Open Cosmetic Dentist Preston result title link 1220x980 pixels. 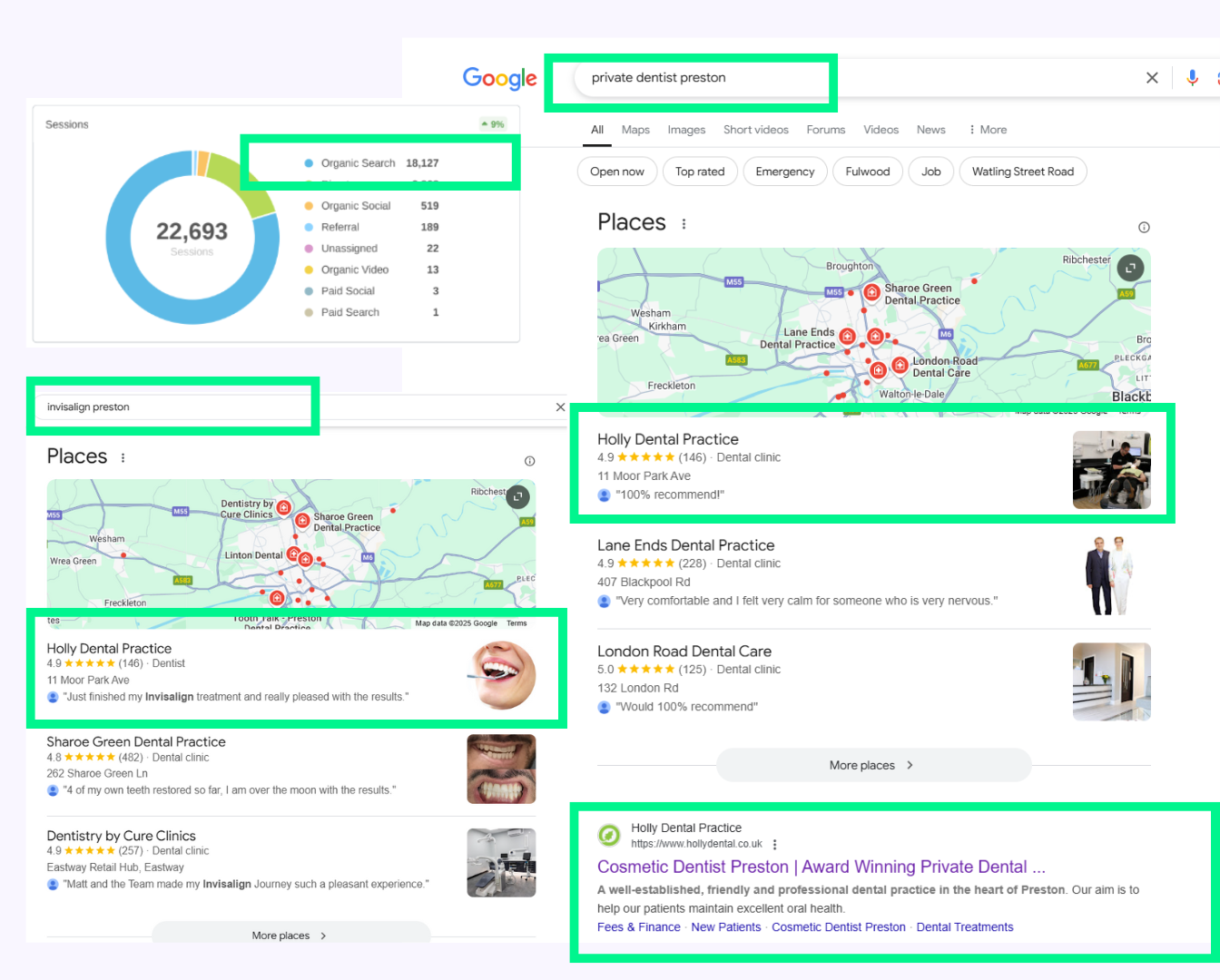click(821, 867)
